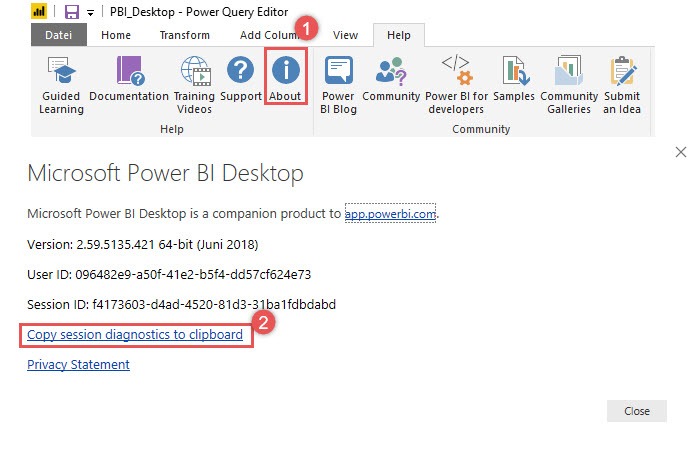This screenshot has width=695, height=449.
Task: Open the Documentation icon
Action: [x=129, y=78]
